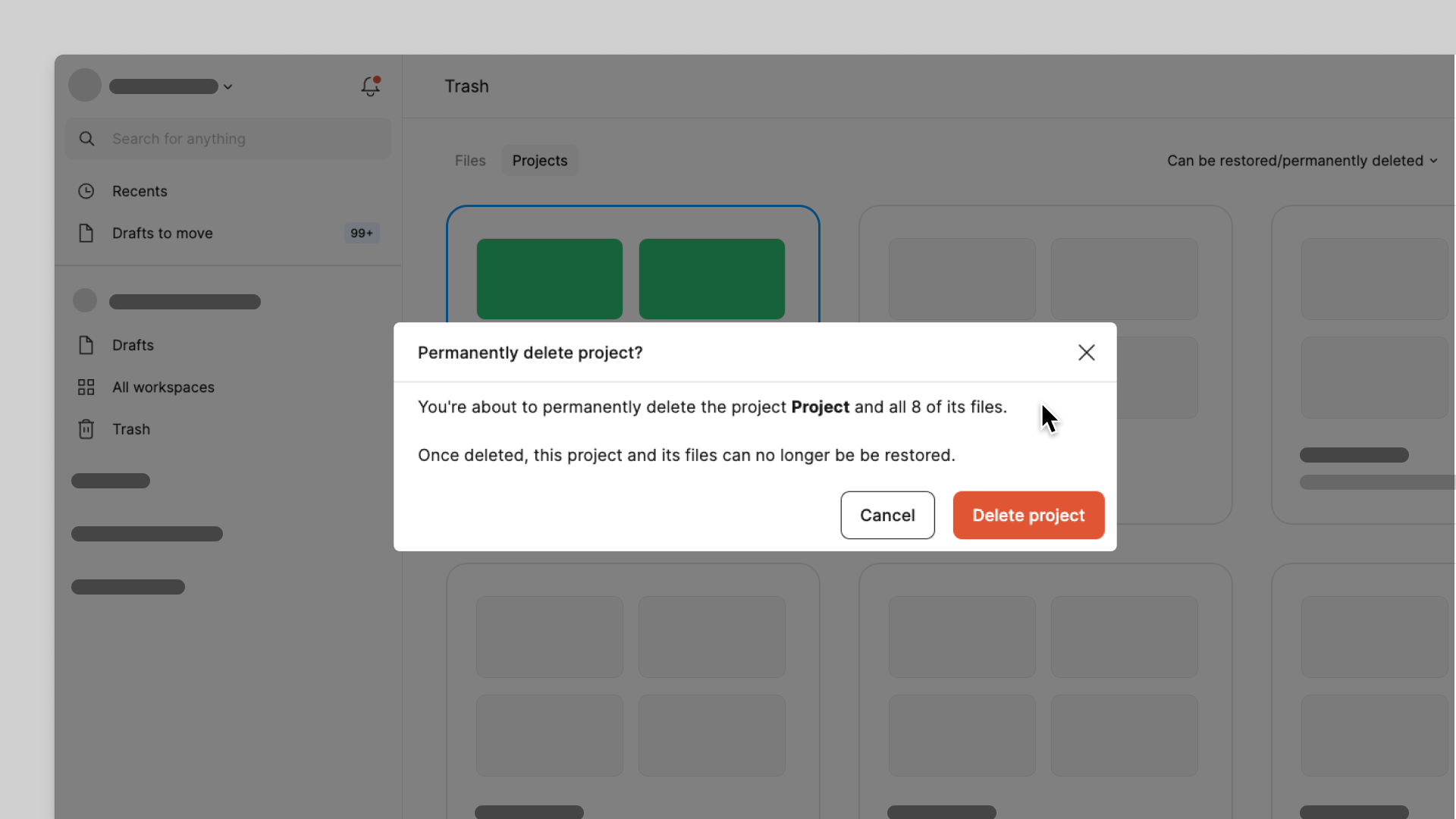The height and width of the screenshot is (819, 1456).
Task: Open Recents in the sidebar
Action: click(x=228, y=191)
